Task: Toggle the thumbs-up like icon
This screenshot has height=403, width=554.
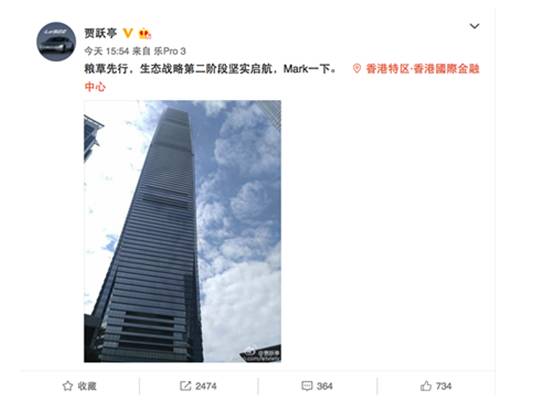Action: (x=426, y=386)
